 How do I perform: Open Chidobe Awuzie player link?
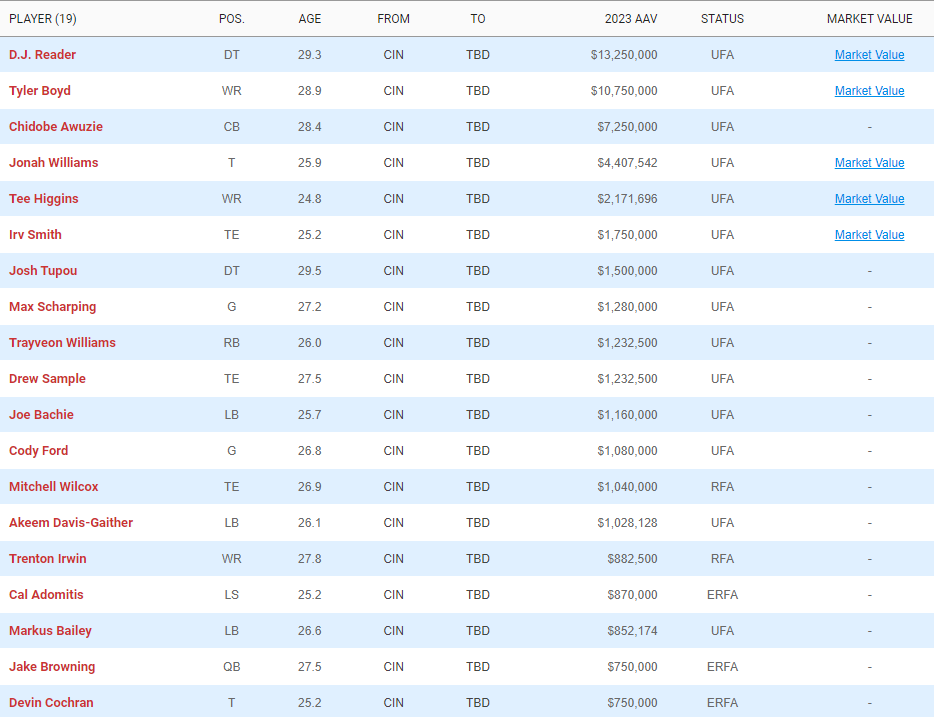click(x=56, y=127)
